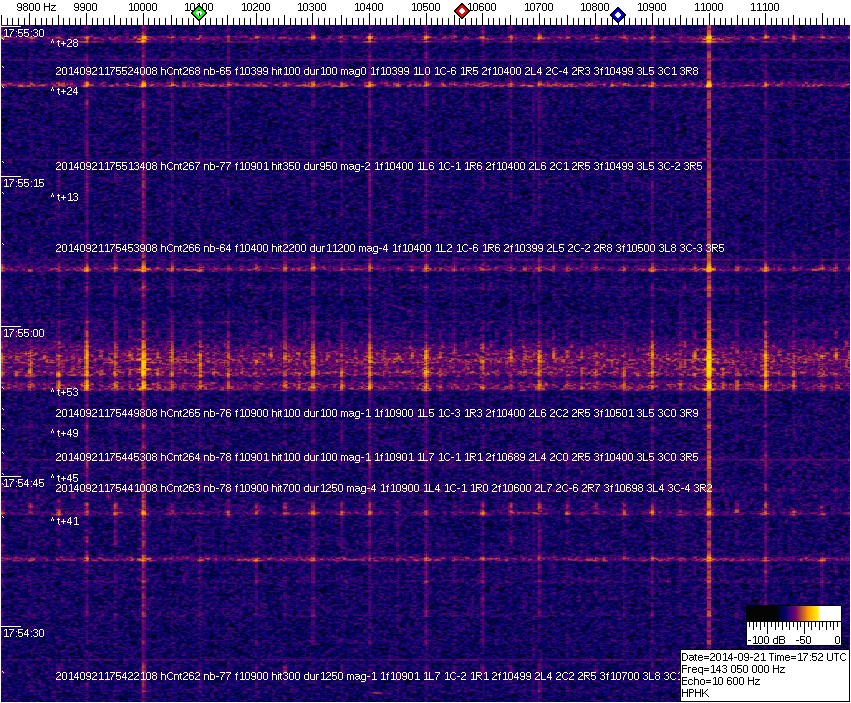
Task: Click the t+49 event marker
Action: coord(66,433)
